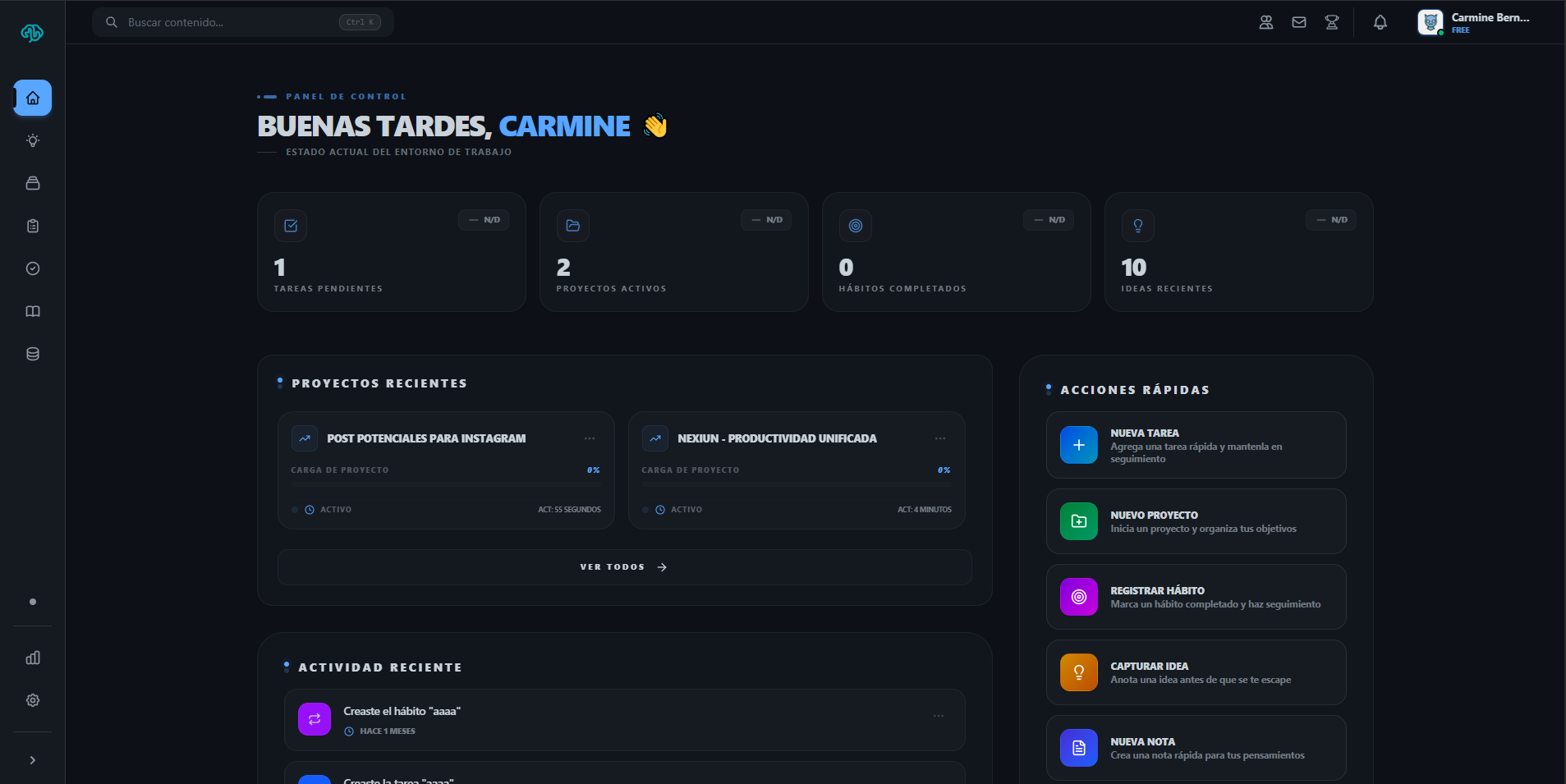Open the Carmine Bern profile avatar
Image resolution: width=1566 pixels, height=784 pixels.
[x=1432, y=22]
